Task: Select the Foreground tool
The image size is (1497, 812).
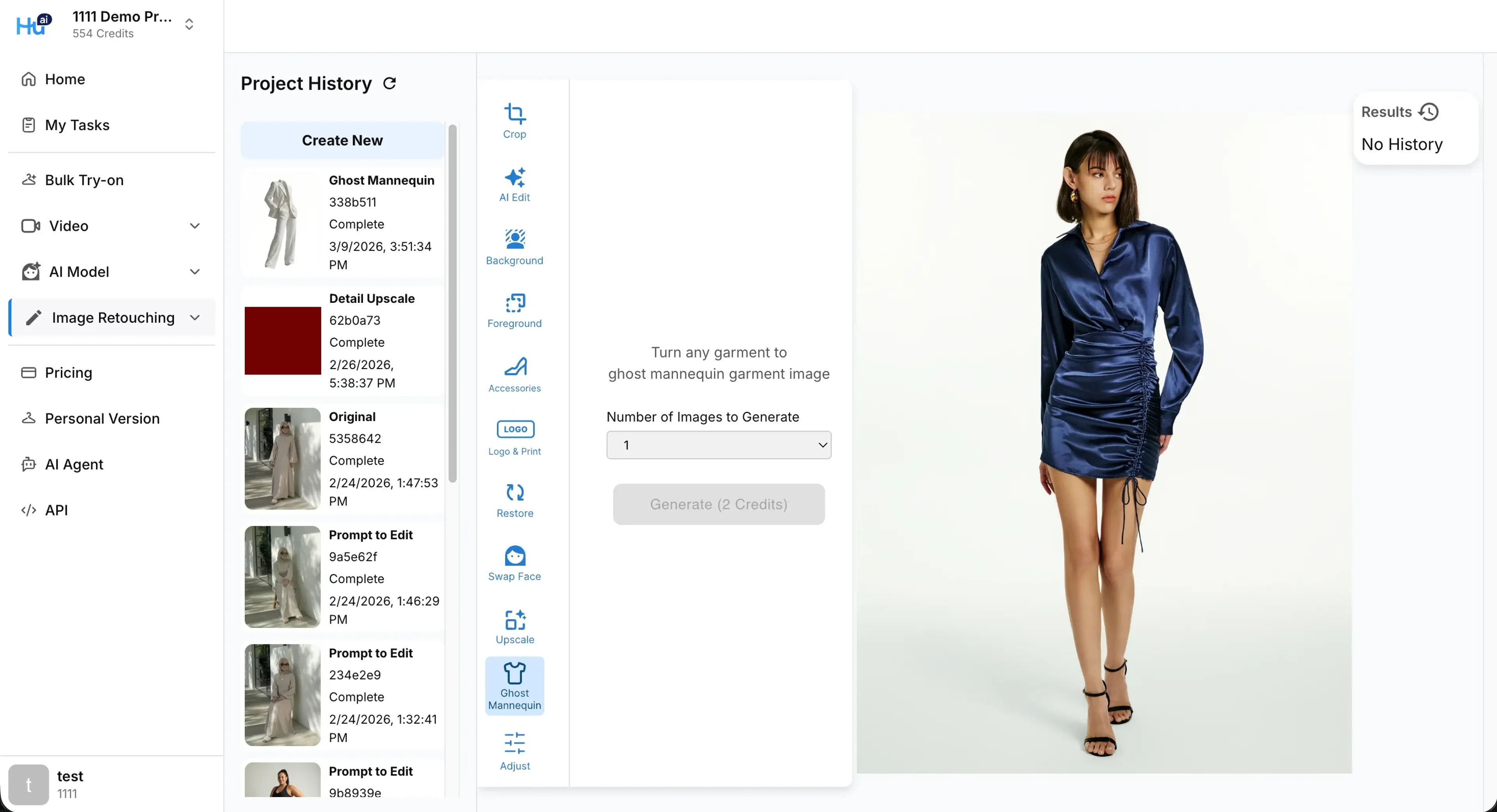Action: click(x=514, y=310)
